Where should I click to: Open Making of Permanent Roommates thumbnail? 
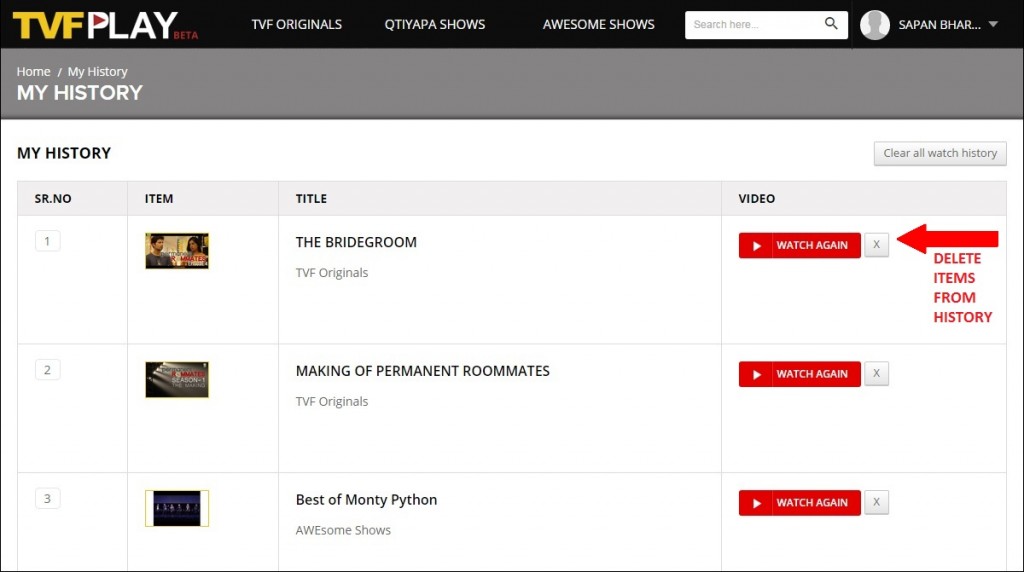point(177,379)
